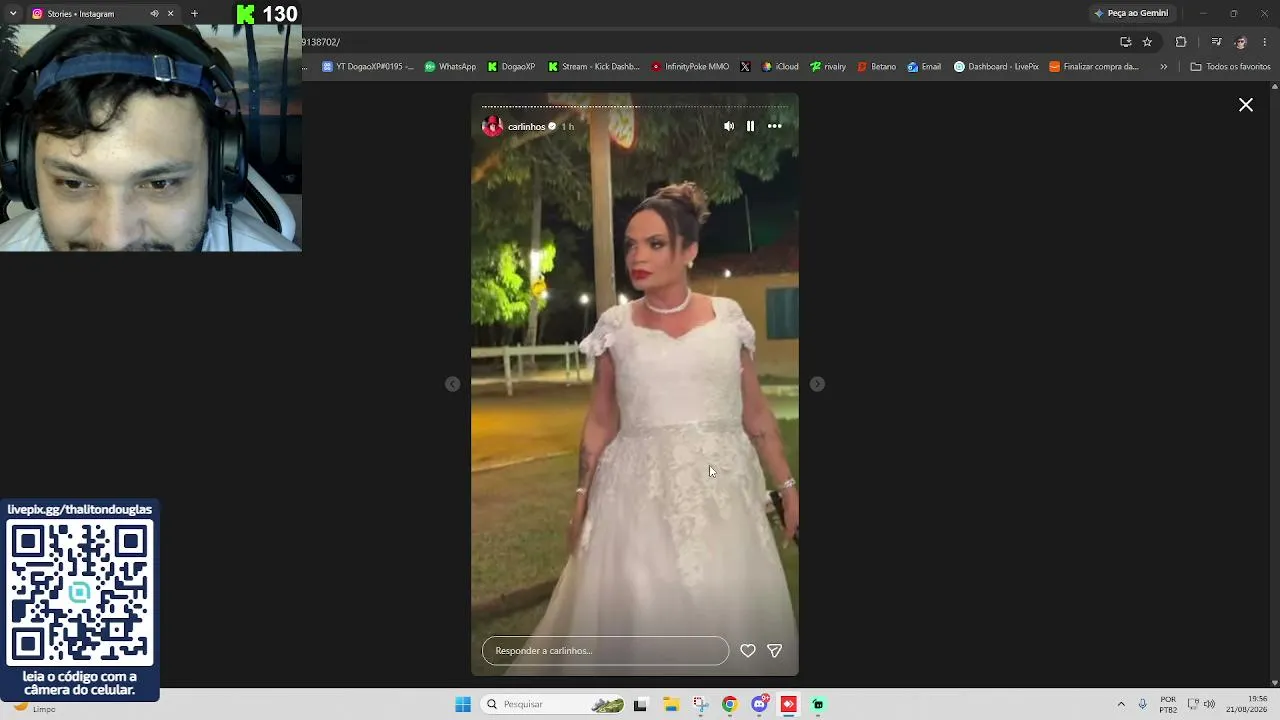Open the Snipping Tool taskbar icon
This screenshot has height=720, width=1280.
tap(700, 704)
